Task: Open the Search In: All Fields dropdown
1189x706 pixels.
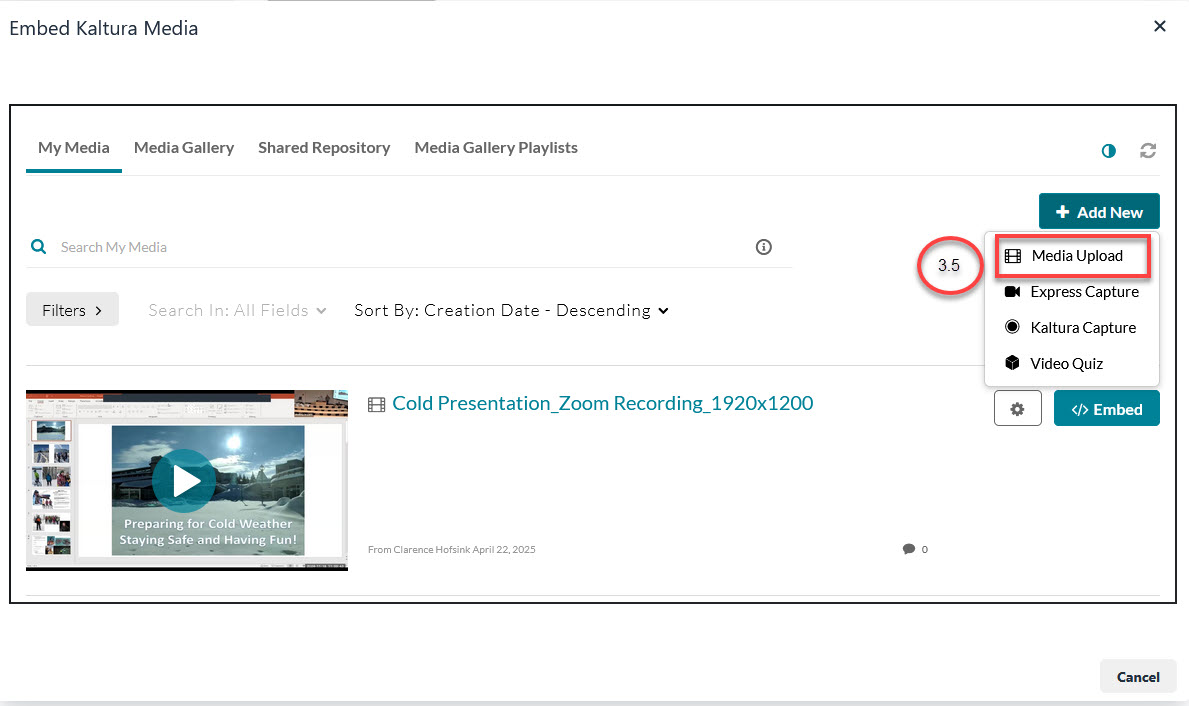Action: pyautogui.click(x=237, y=311)
